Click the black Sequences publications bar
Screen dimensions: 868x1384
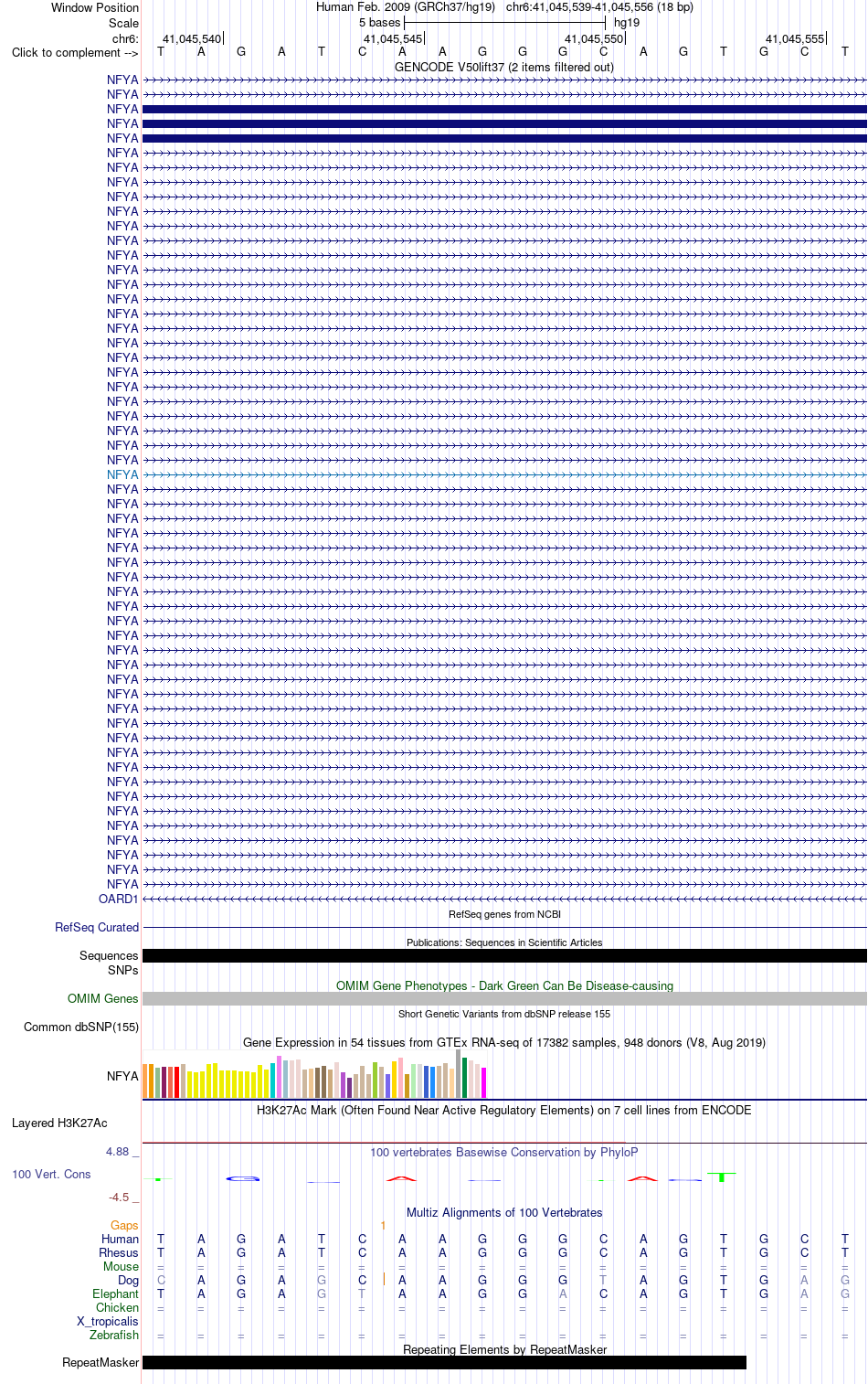pos(504,955)
